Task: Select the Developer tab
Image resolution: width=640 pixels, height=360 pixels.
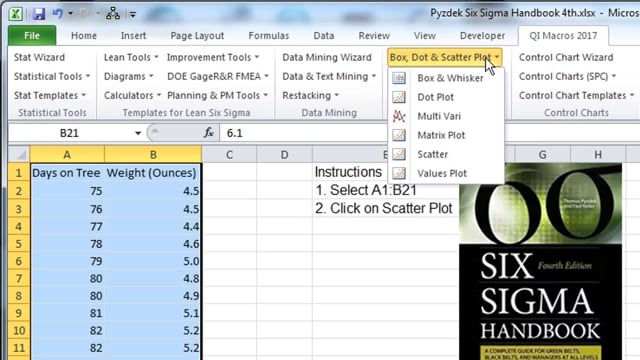Action: coord(482,36)
